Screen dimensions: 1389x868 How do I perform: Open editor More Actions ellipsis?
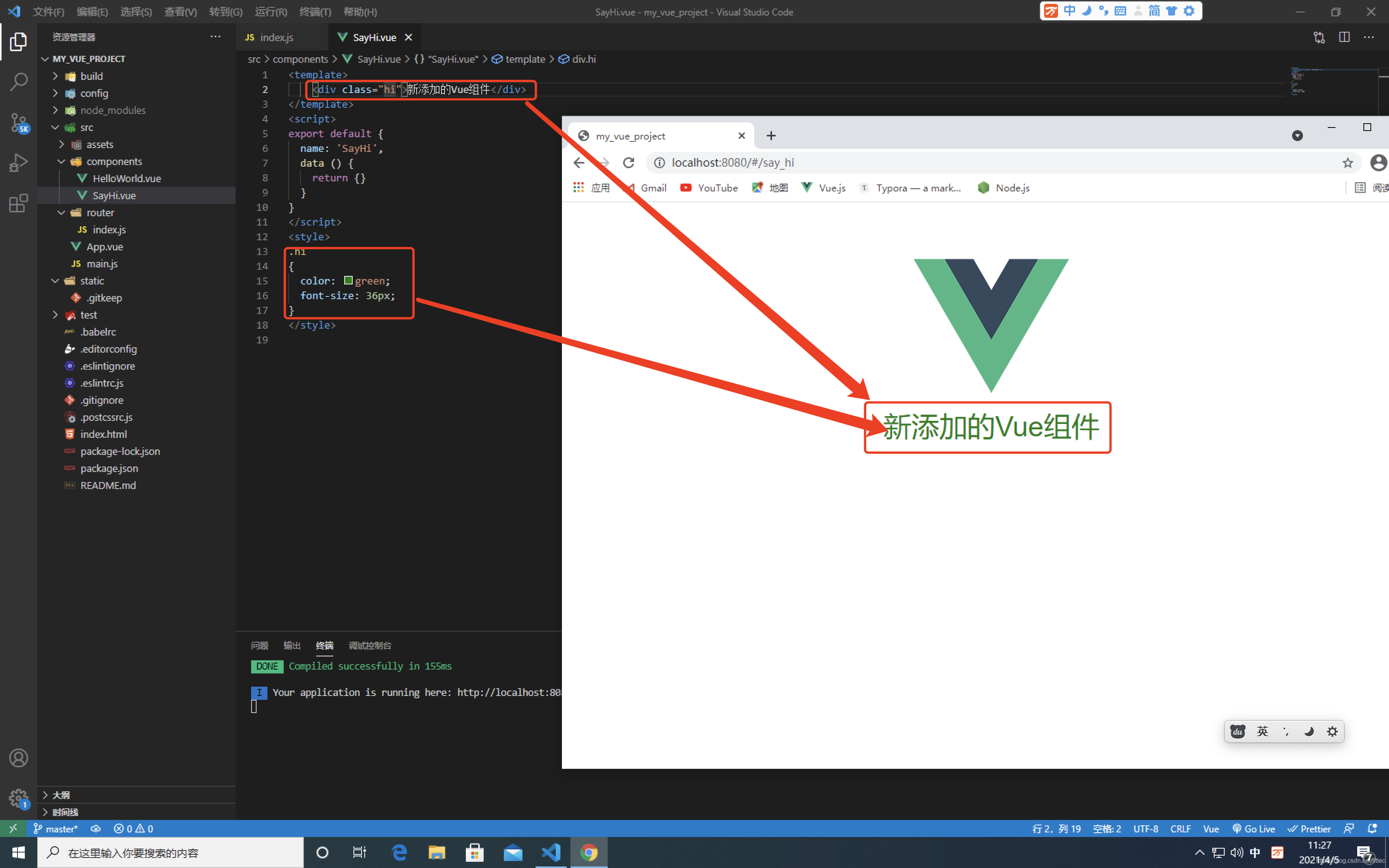(1369, 37)
